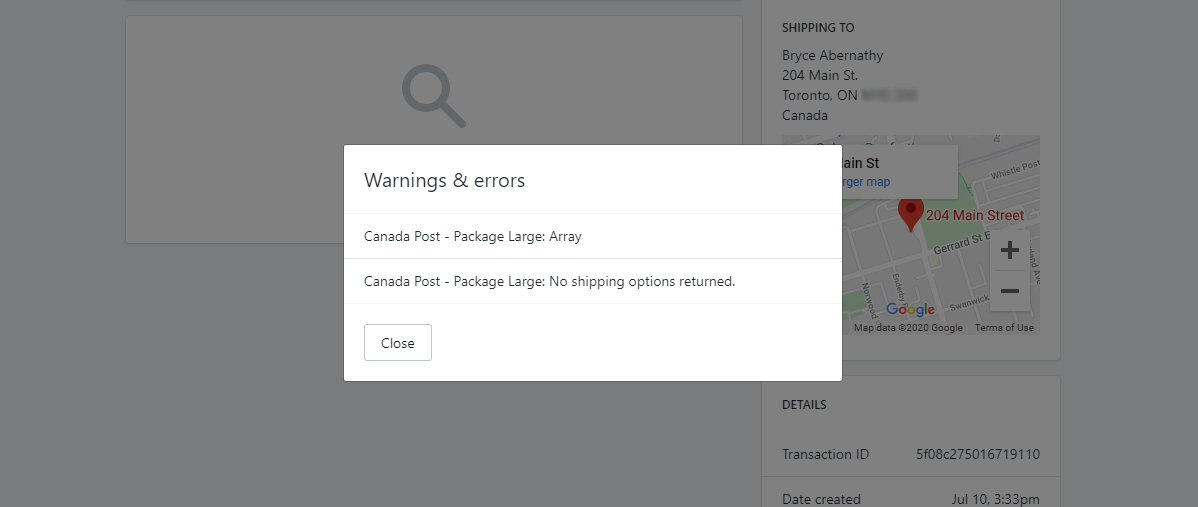1198x507 pixels.
Task: Zoom in on the map with plus
Action: (1009, 250)
